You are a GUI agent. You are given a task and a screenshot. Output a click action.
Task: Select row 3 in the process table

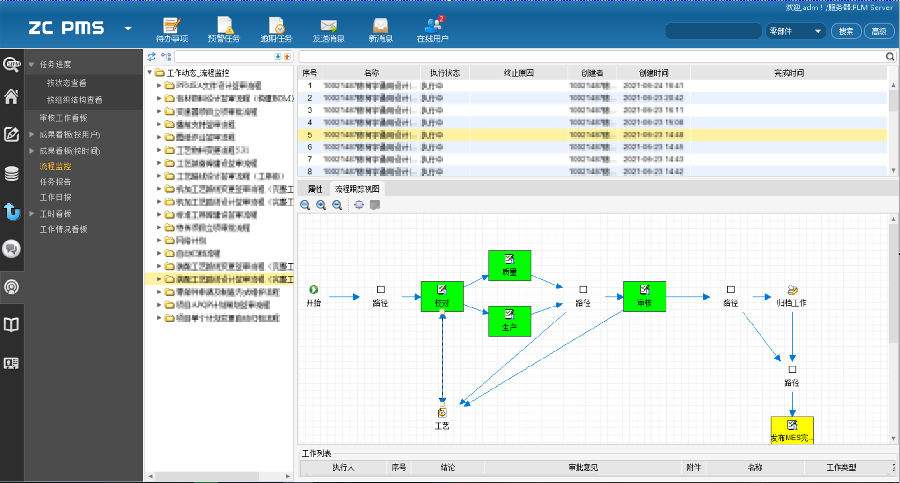[592, 110]
